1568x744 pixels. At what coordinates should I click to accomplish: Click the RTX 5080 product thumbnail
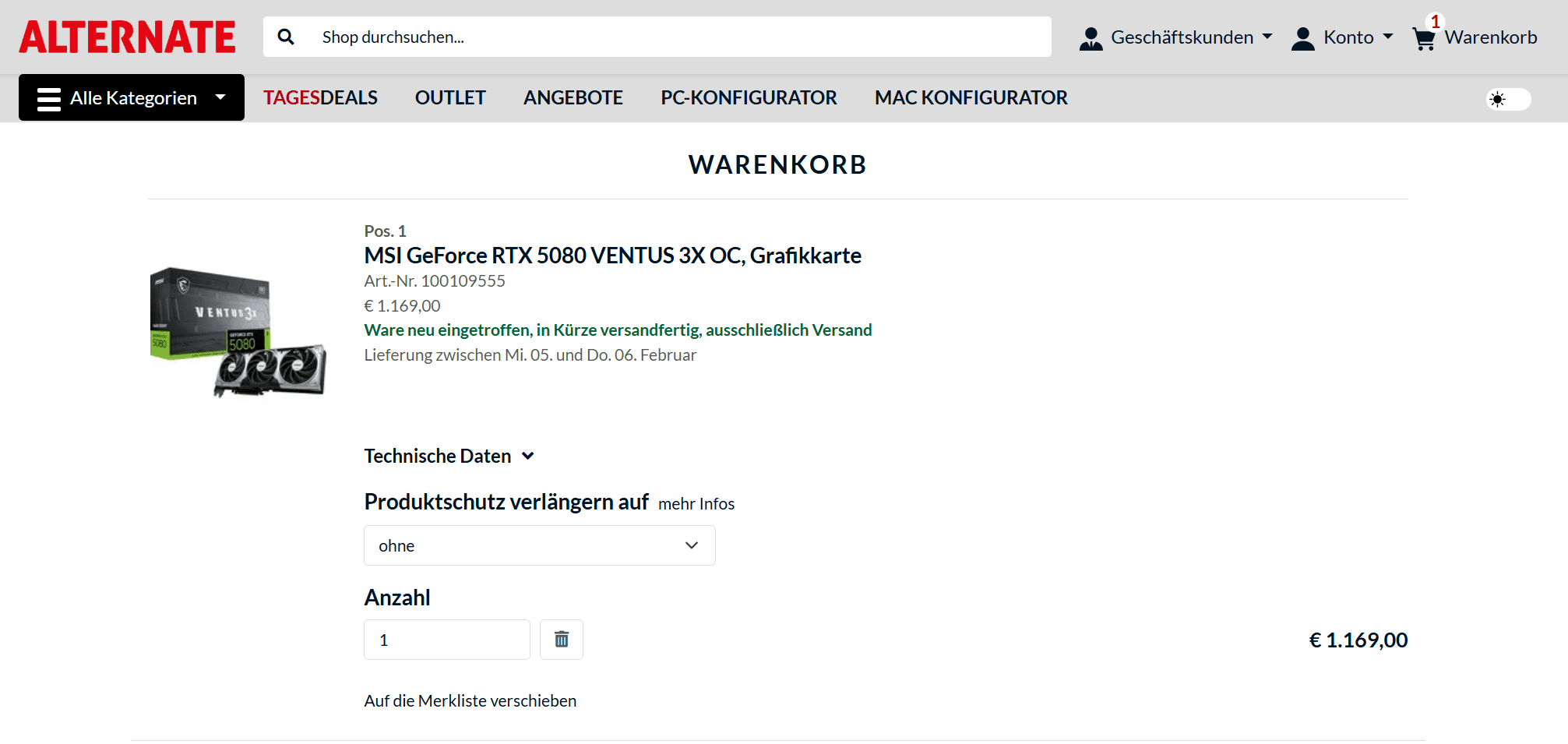[238, 333]
